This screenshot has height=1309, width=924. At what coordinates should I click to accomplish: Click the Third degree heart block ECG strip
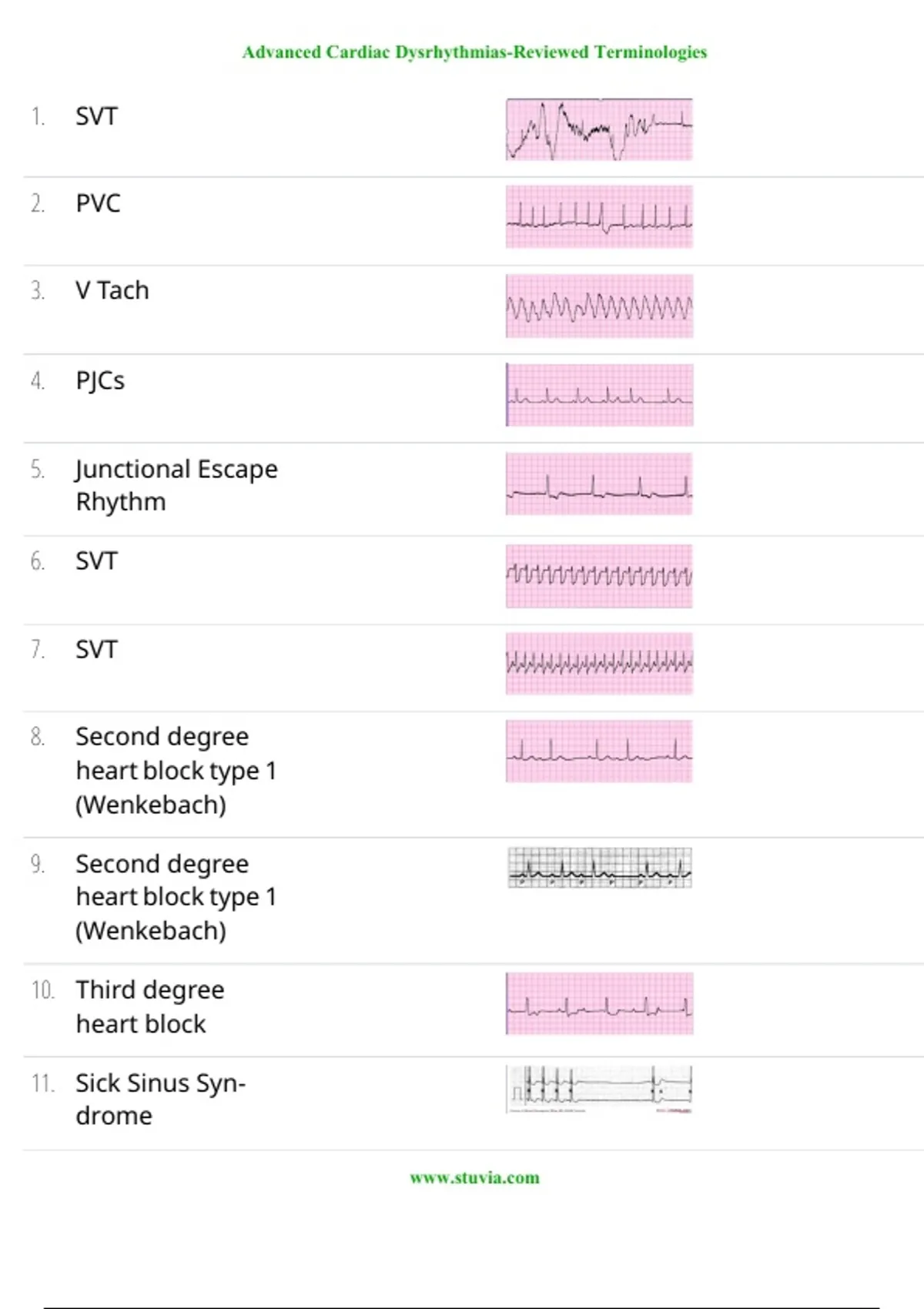pos(599,1003)
